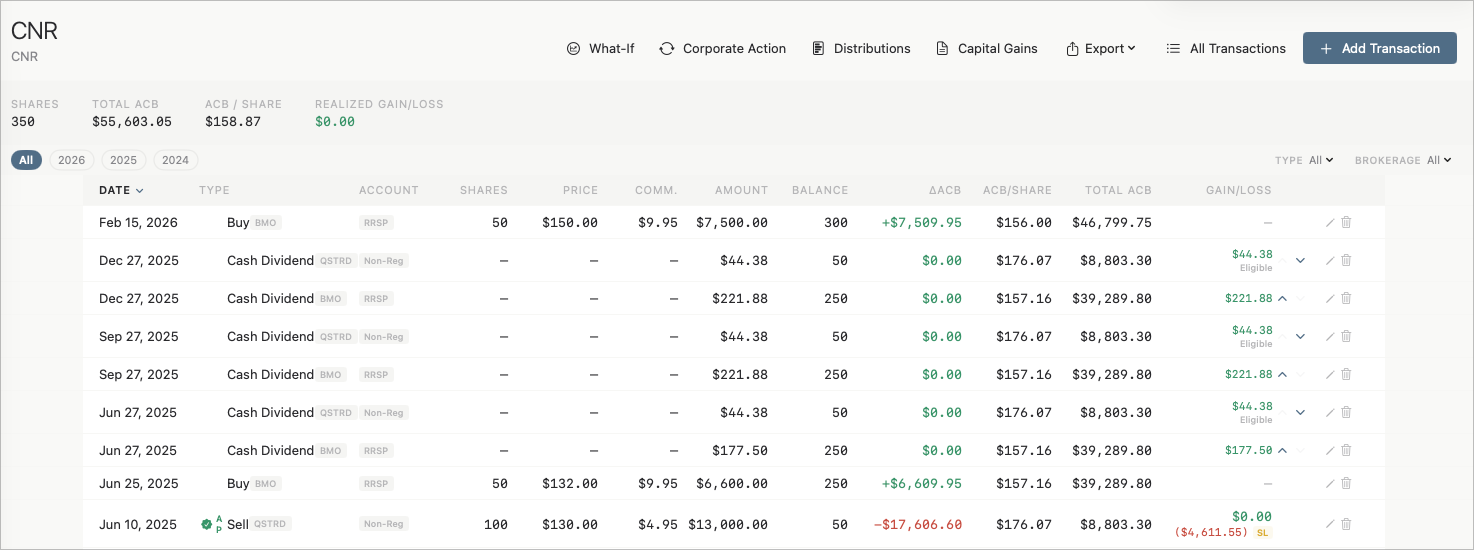Screen dimensions: 1474x550
Task: Click the +$6,609.95 ACB change value
Action: click(921, 484)
